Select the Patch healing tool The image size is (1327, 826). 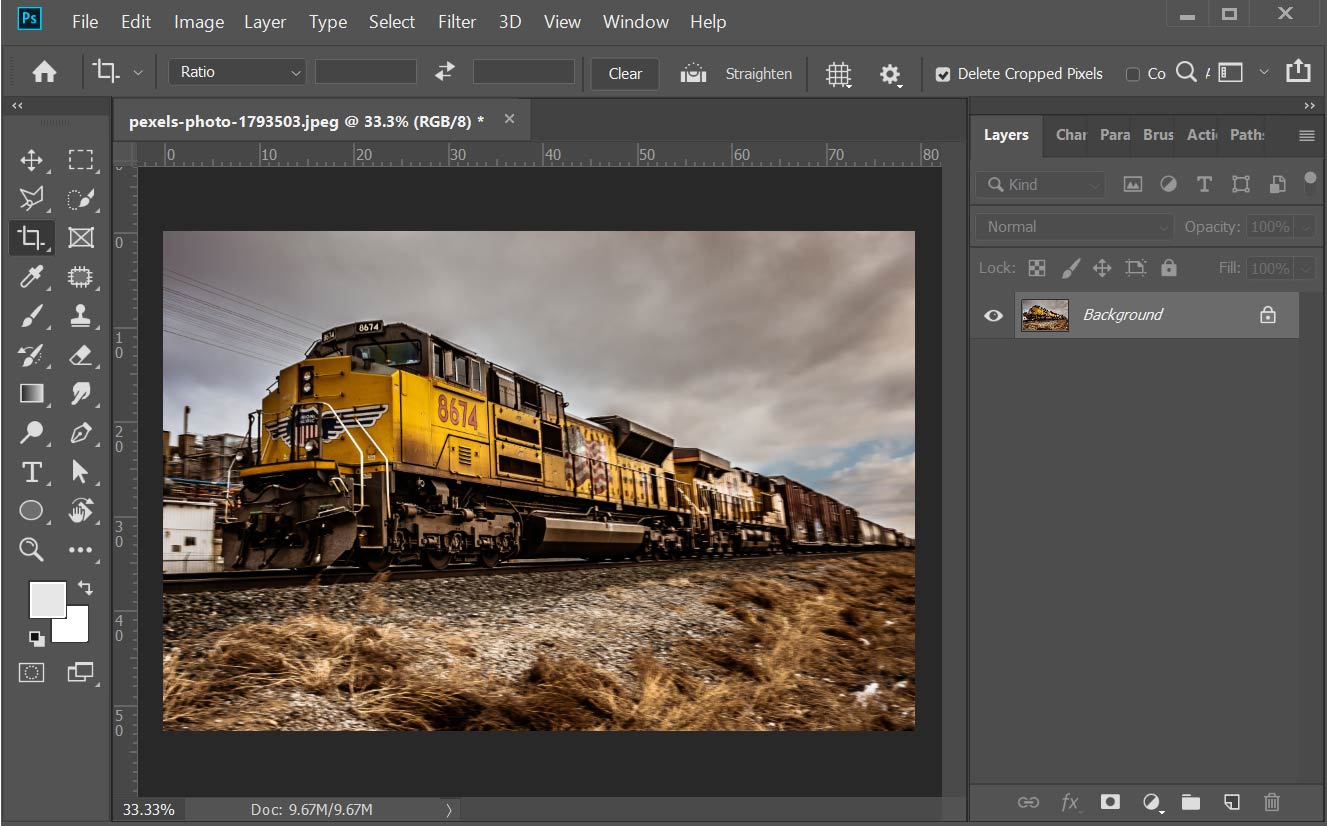(80, 276)
